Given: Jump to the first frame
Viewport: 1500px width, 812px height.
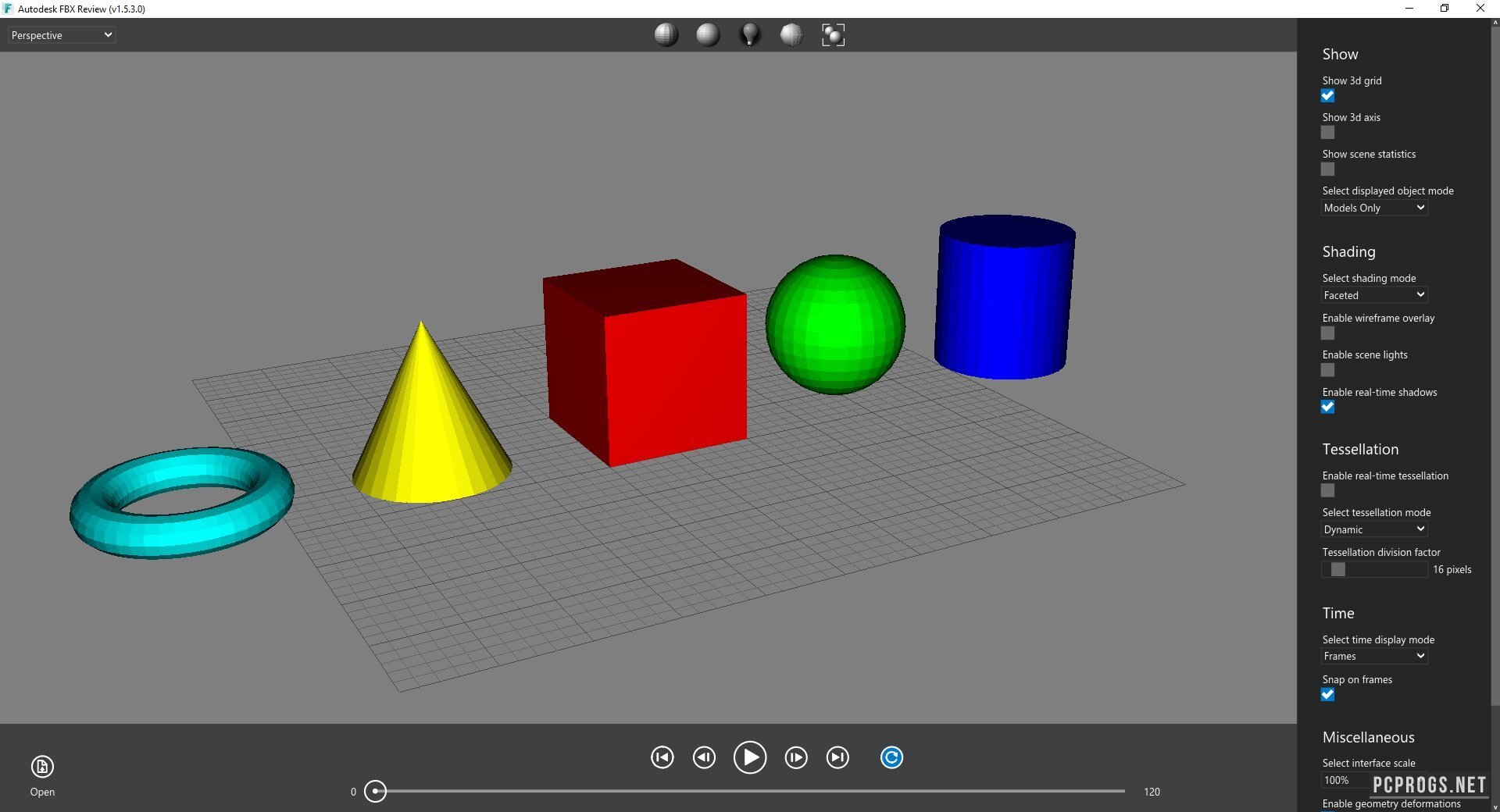Looking at the screenshot, I should click(x=662, y=757).
